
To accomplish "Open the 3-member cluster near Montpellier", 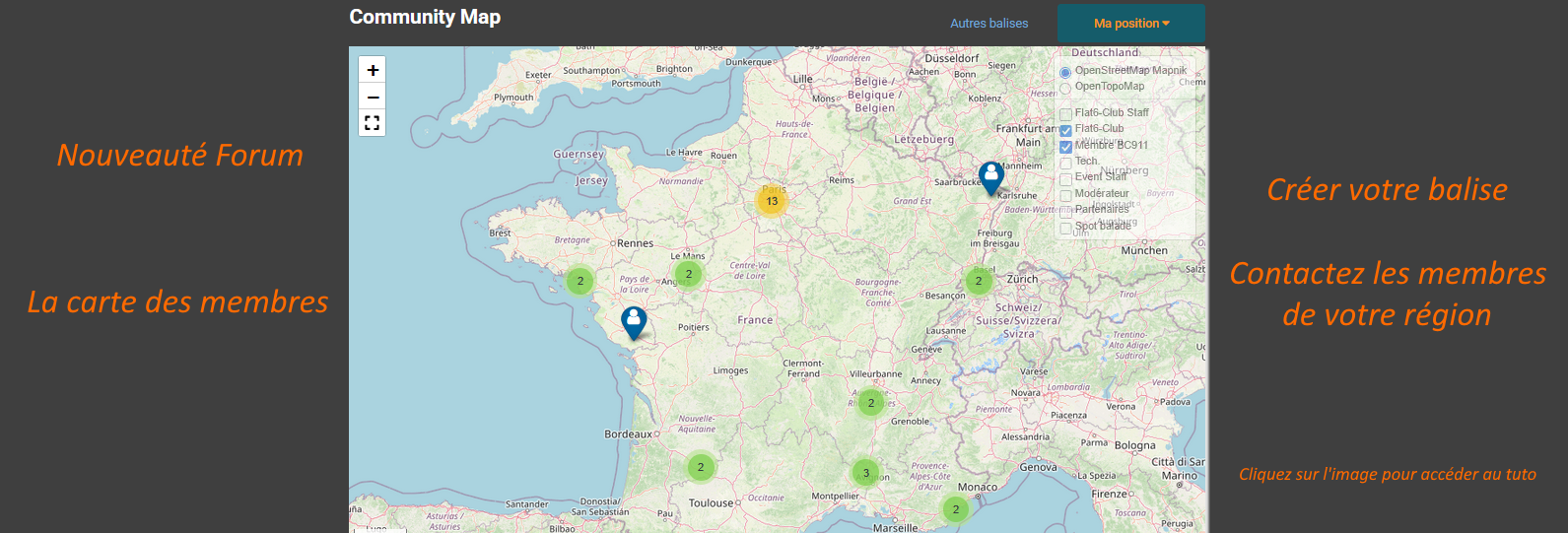I will pos(865,473).
